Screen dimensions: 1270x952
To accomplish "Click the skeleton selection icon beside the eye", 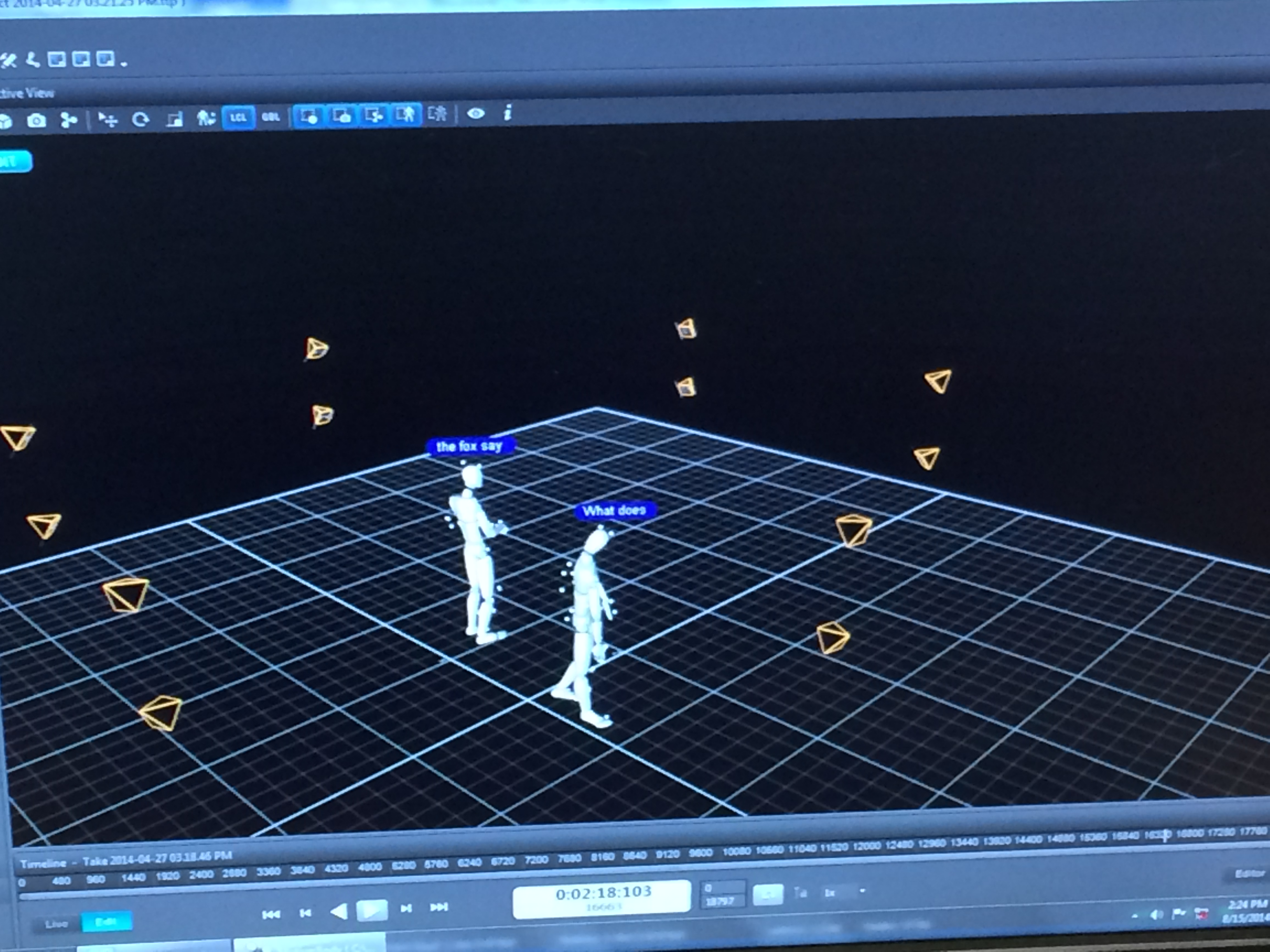I will (x=437, y=114).
